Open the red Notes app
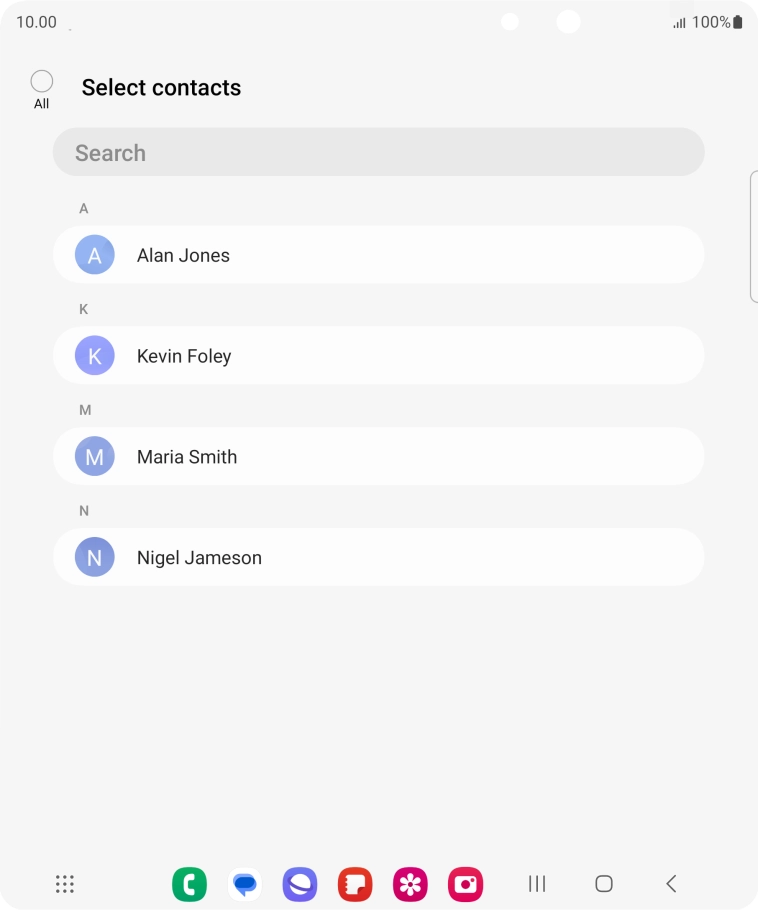The image size is (758, 910). (355, 884)
